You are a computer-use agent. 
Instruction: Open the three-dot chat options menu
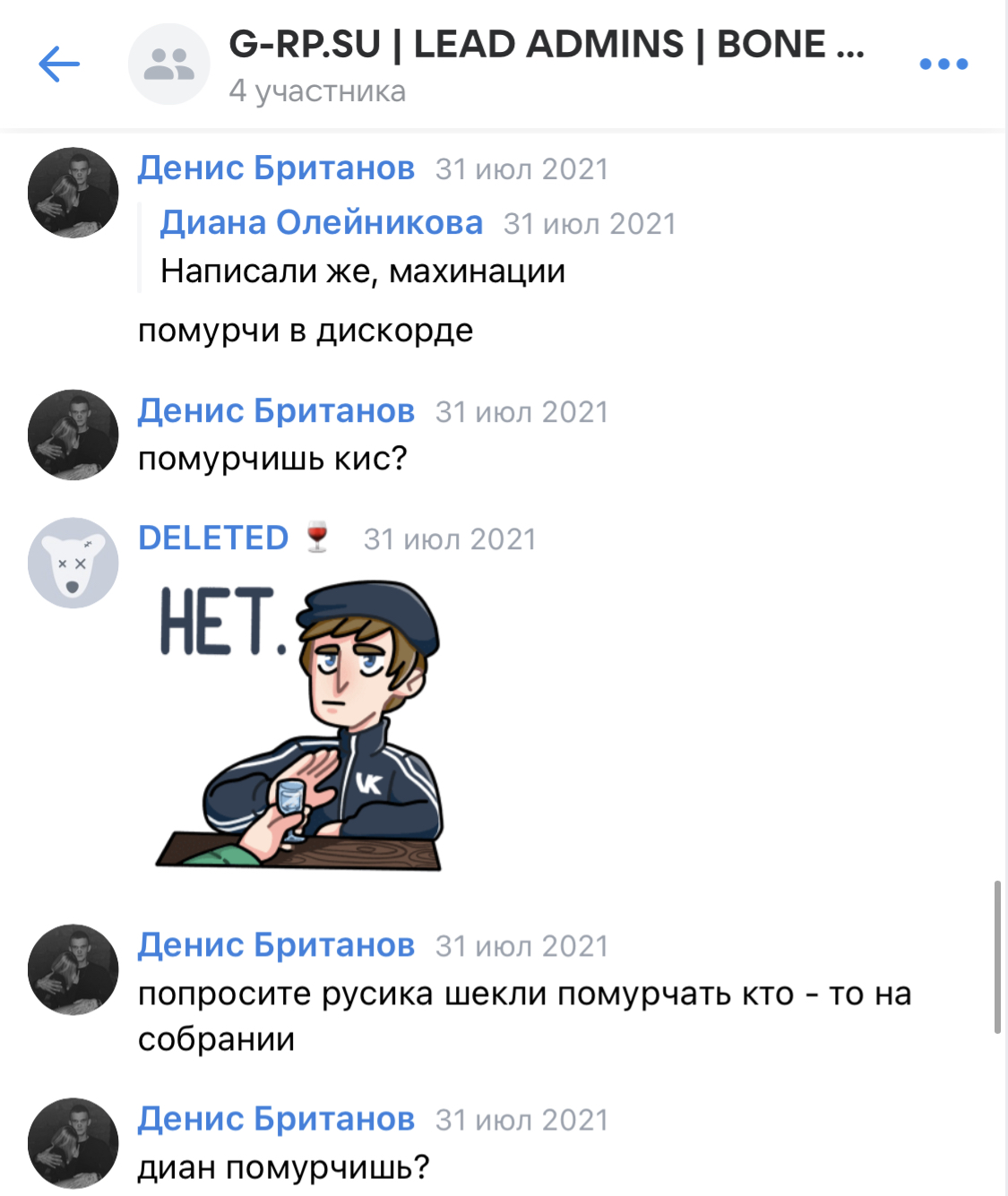[x=943, y=64]
